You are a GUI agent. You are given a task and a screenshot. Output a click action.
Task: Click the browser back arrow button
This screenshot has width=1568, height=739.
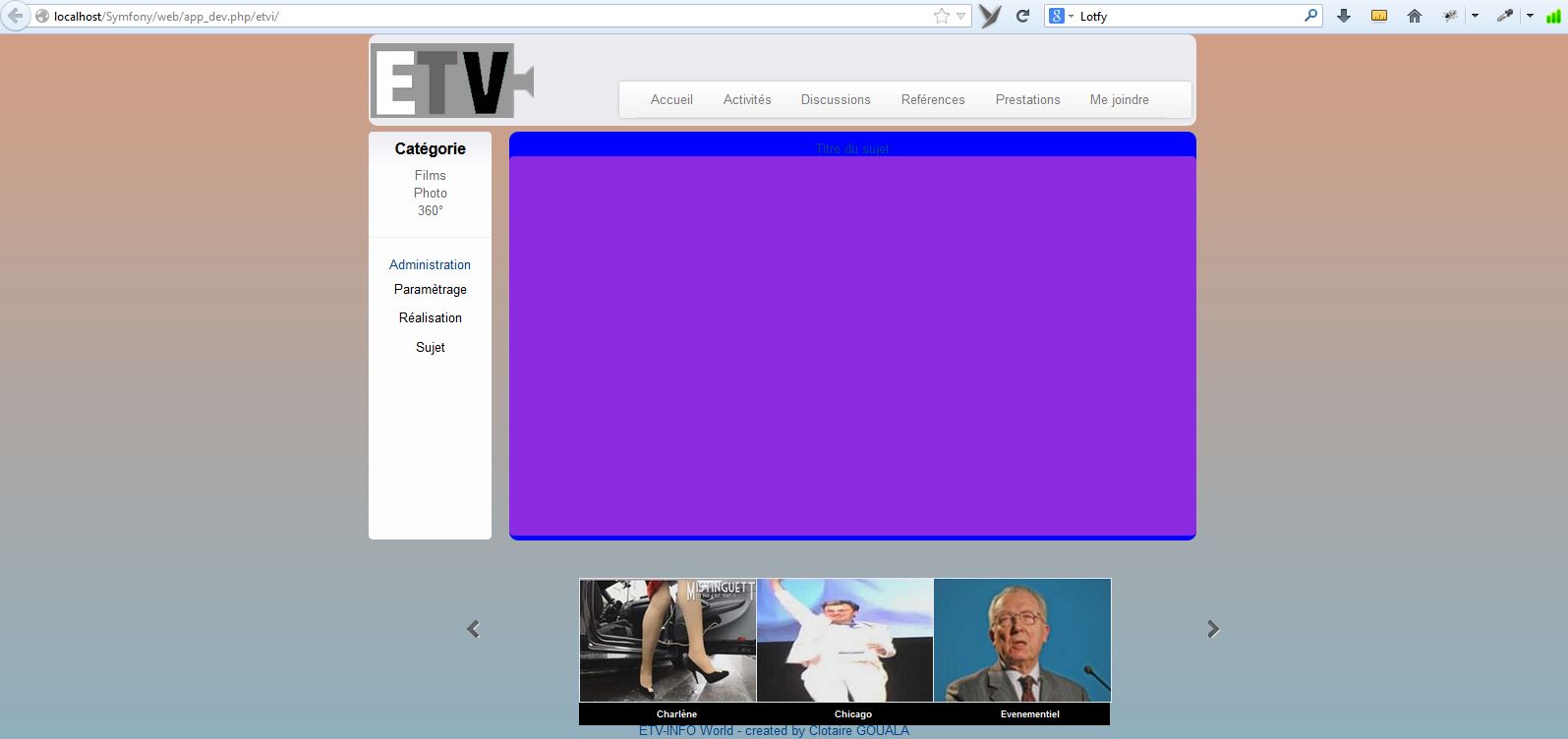(x=15, y=16)
